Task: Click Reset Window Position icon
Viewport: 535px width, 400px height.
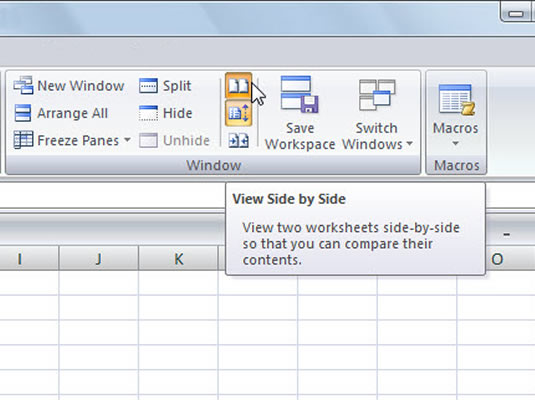Action: [x=238, y=140]
